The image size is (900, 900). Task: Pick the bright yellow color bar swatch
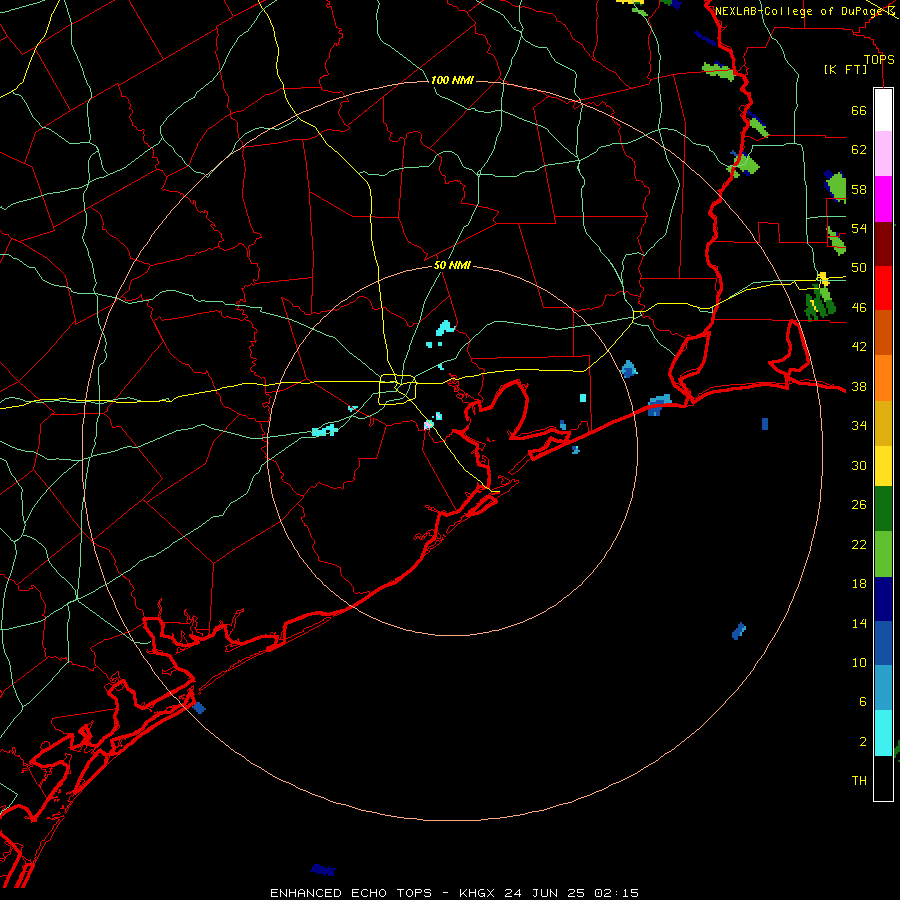[x=883, y=466]
